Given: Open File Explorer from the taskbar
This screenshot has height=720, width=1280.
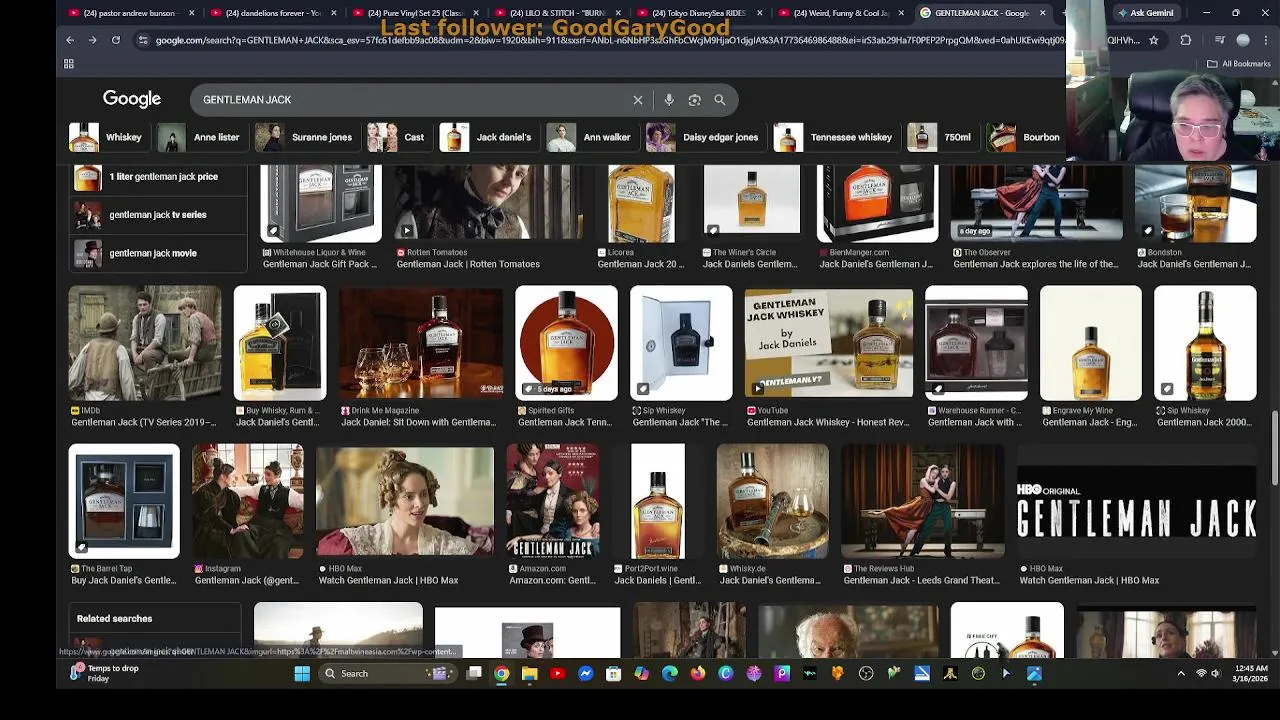Looking at the screenshot, I should [x=530, y=674].
